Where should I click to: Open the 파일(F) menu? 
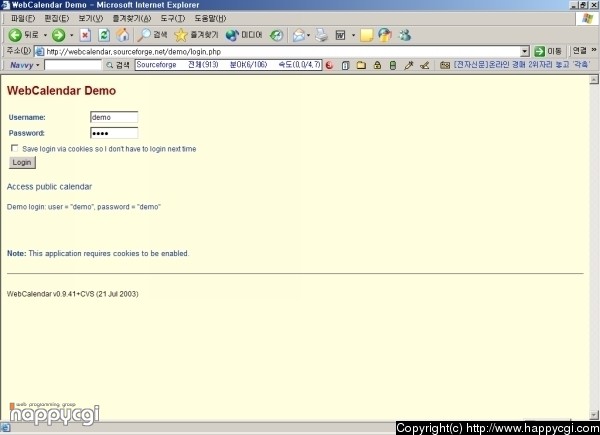[23, 18]
